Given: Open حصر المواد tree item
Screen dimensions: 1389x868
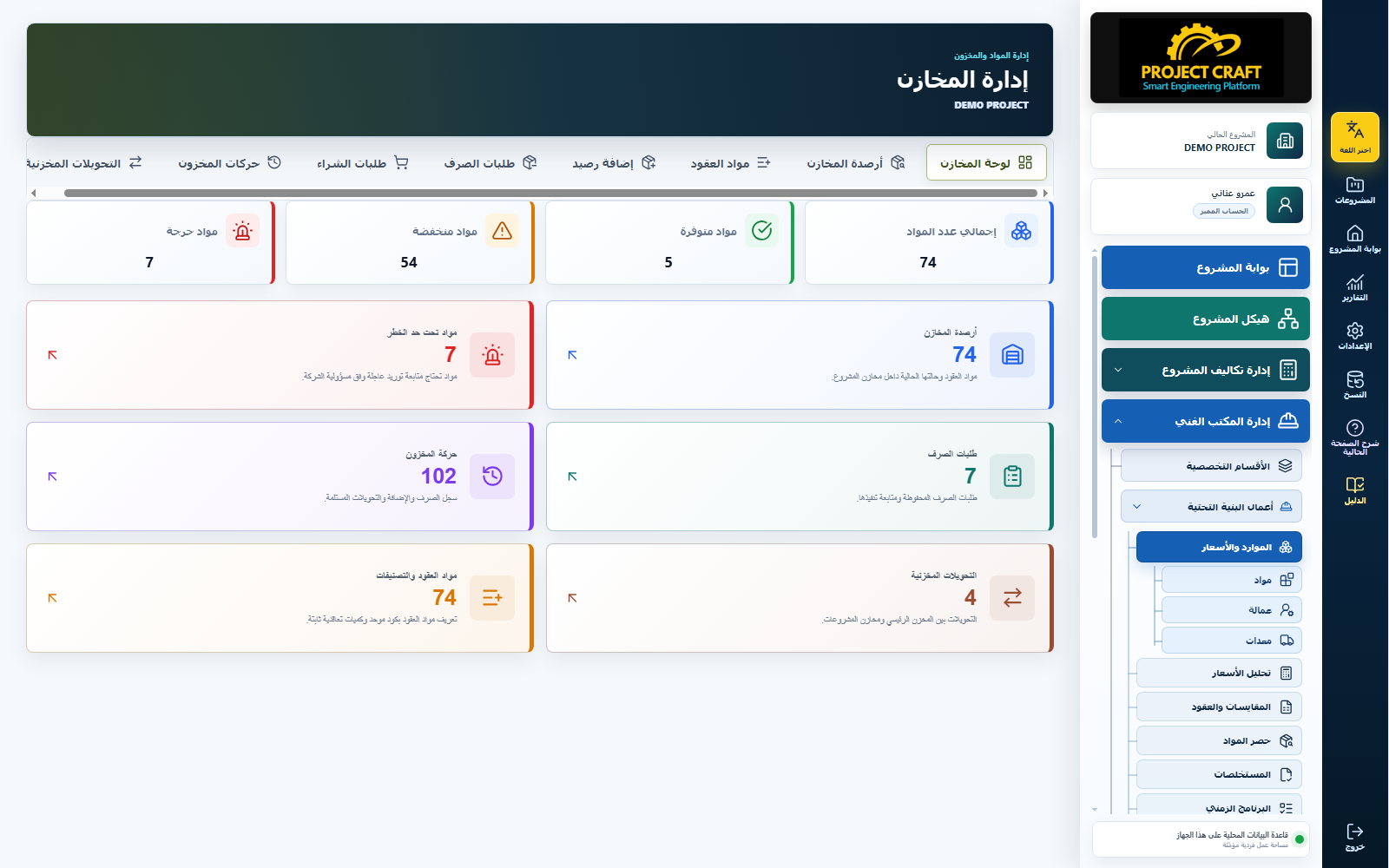Looking at the screenshot, I should [x=1219, y=740].
